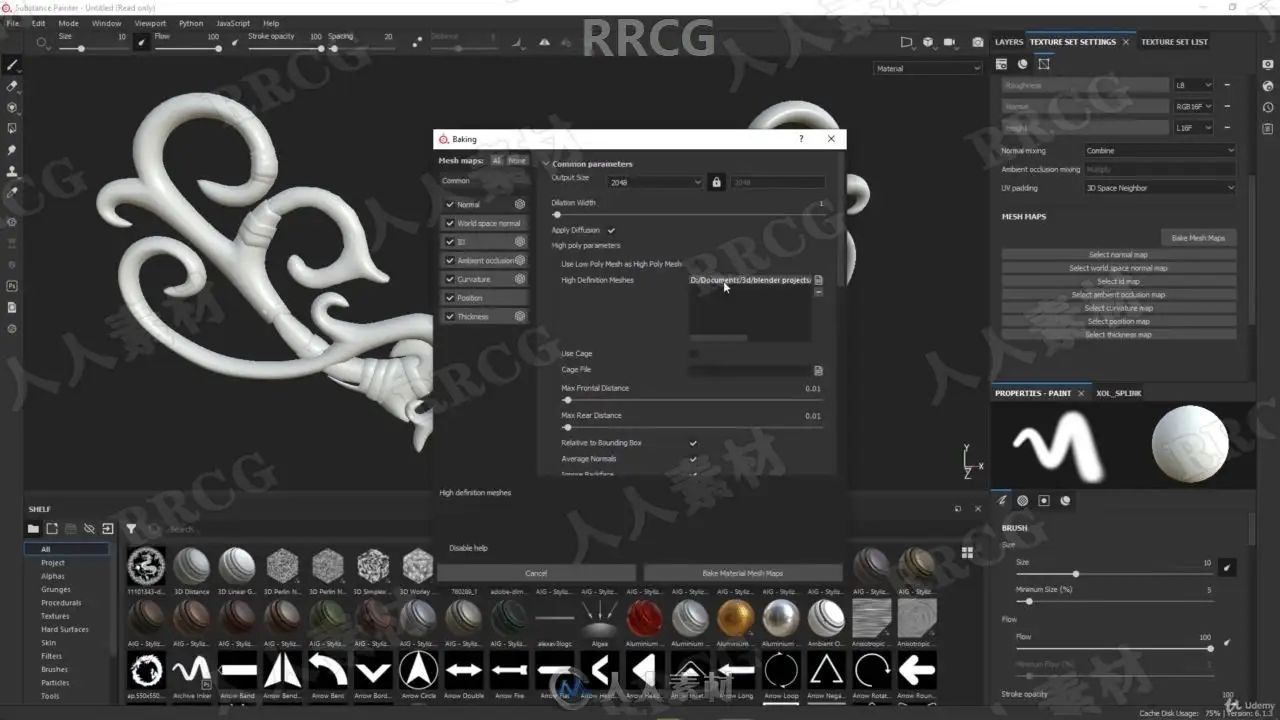Viewport: 1280px width, 720px height.
Task: Uncheck the ID mesh map checkbox
Action: [450, 241]
